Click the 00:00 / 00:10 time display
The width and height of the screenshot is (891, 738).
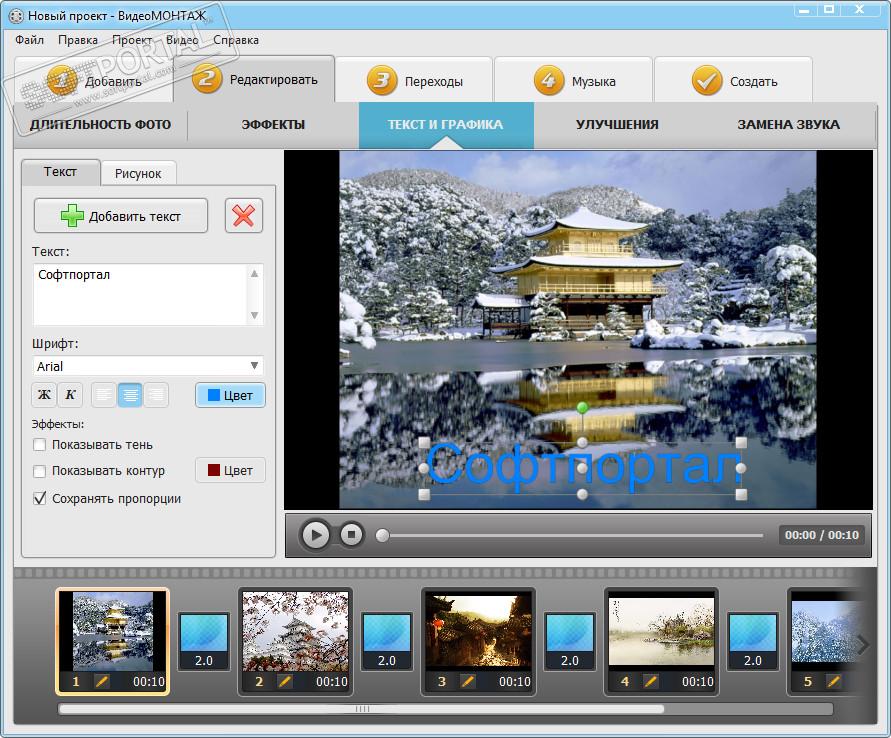[822, 535]
